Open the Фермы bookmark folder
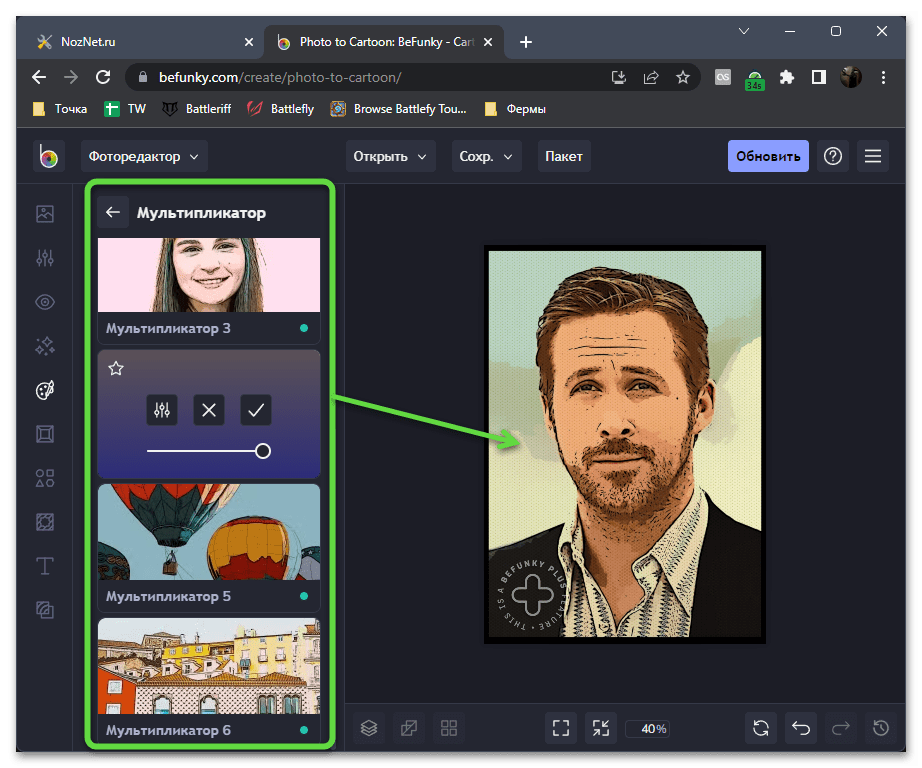Image resolution: width=922 pixels, height=768 pixels. (516, 109)
